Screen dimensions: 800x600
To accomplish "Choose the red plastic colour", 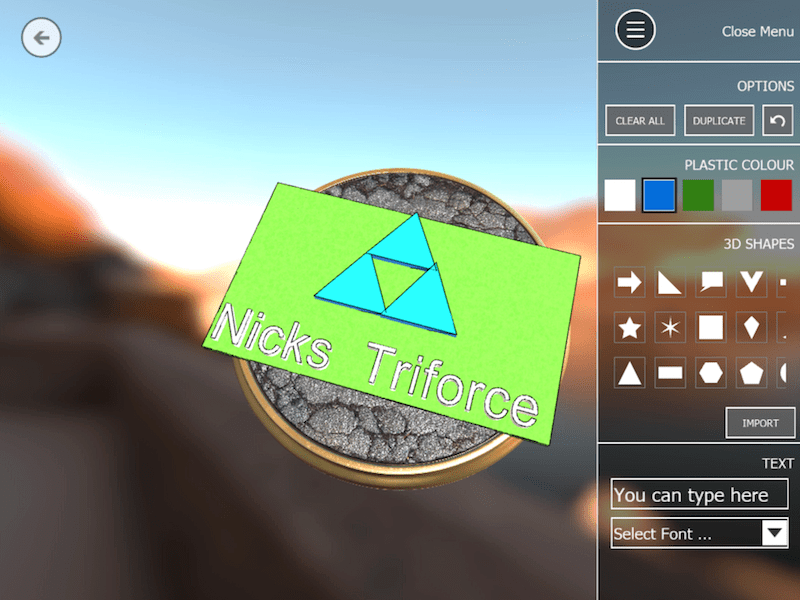I will pos(777,195).
